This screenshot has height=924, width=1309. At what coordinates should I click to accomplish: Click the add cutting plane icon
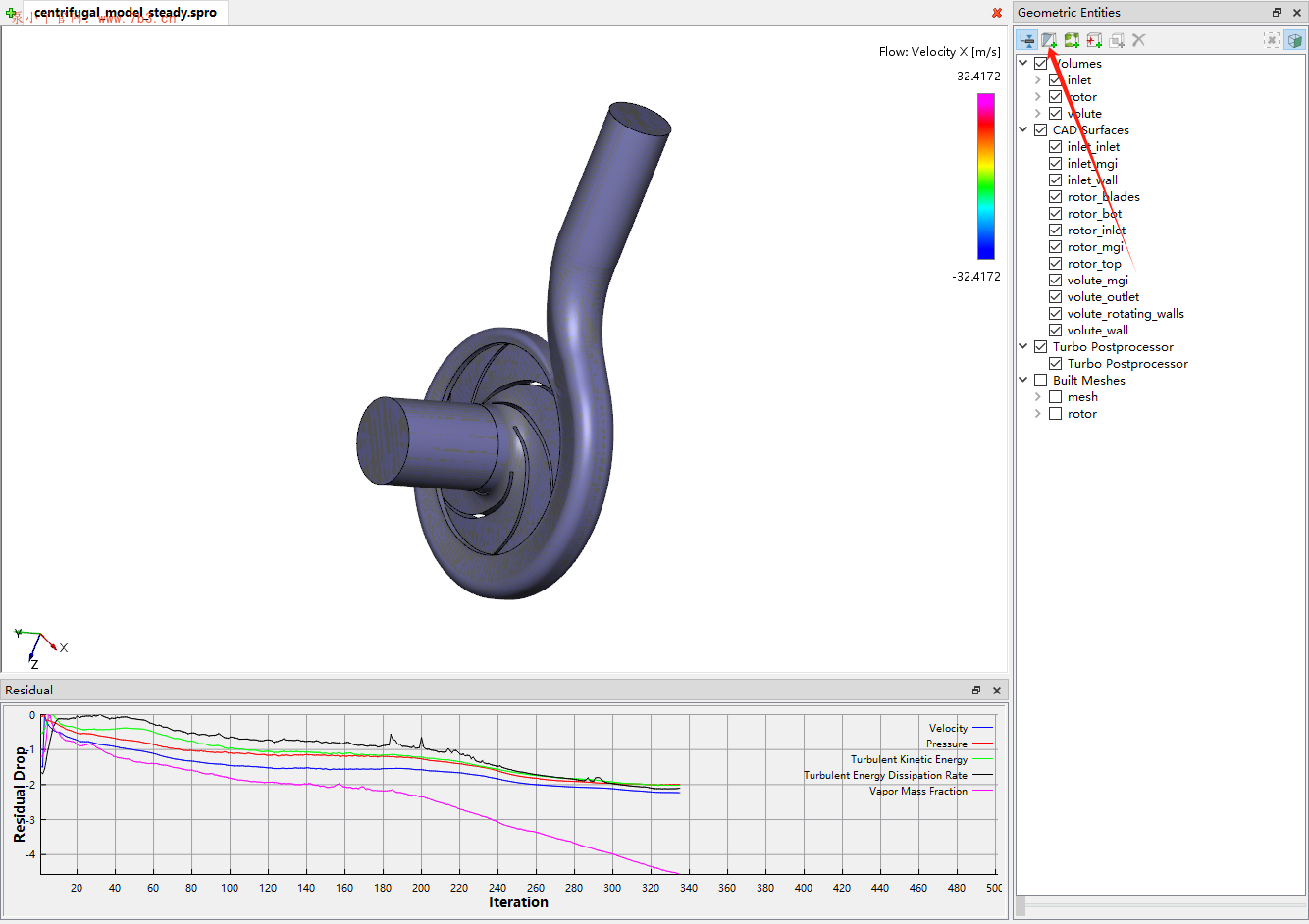[x=1049, y=40]
